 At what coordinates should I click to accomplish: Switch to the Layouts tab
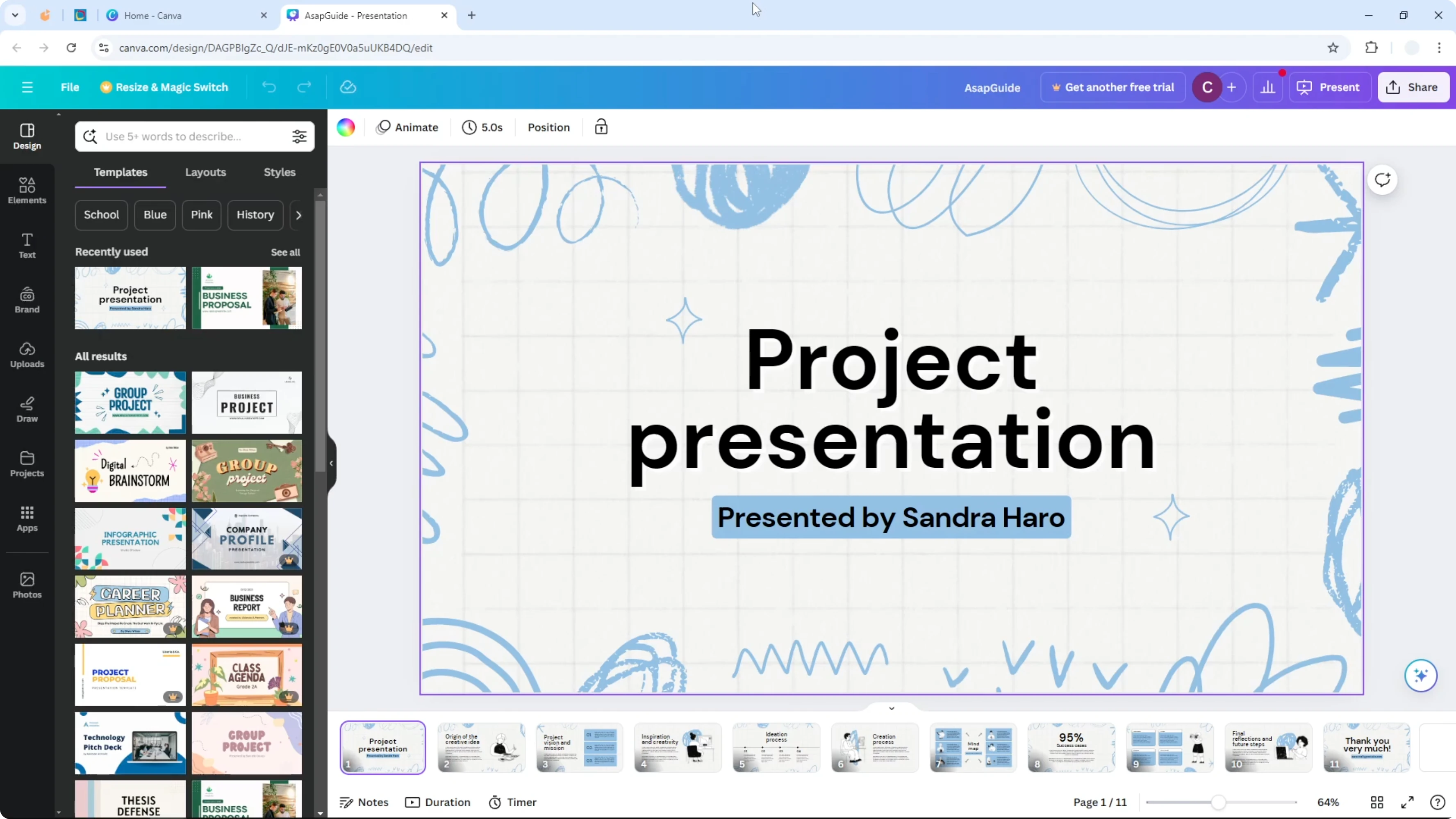click(x=206, y=173)
